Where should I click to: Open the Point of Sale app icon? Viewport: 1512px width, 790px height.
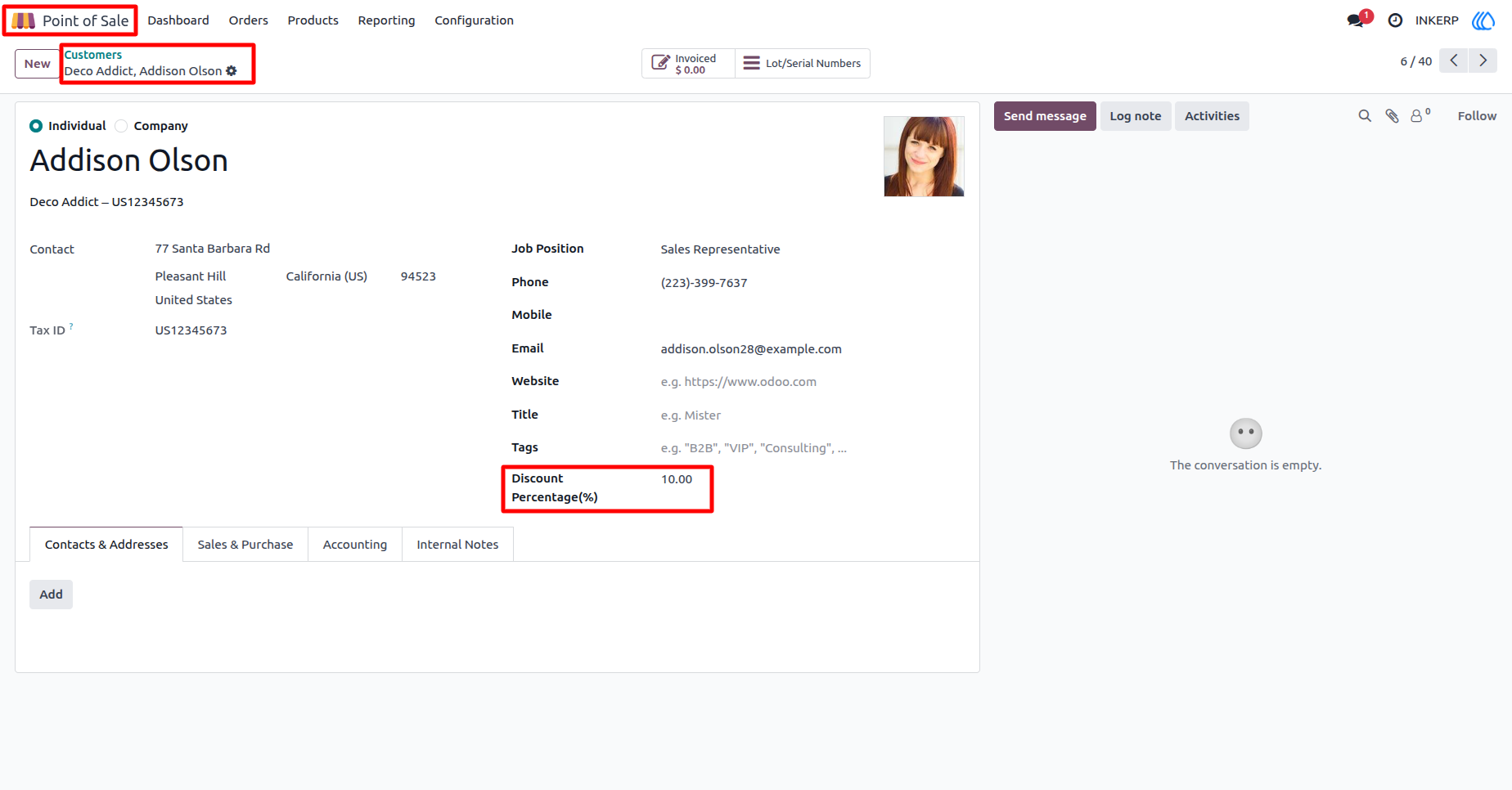[x=23, y=20]
